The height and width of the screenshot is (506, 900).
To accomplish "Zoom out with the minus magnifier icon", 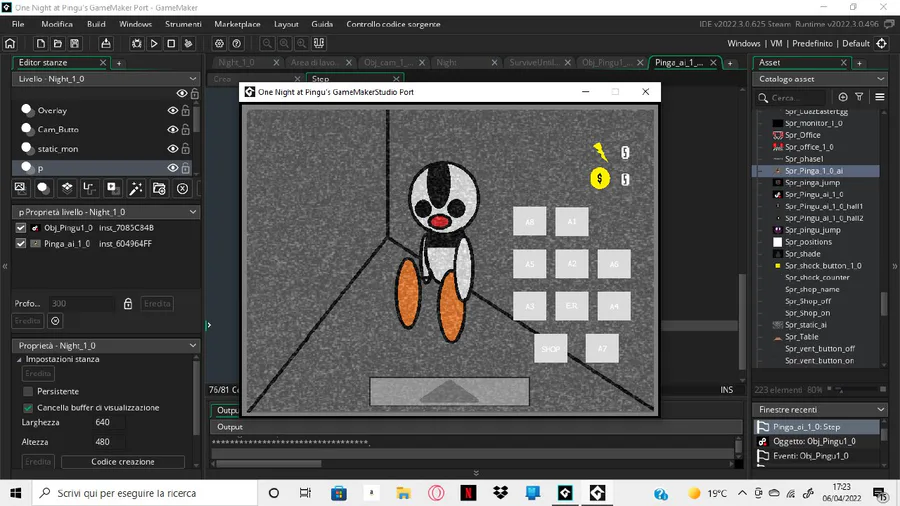I will [267, 44].
